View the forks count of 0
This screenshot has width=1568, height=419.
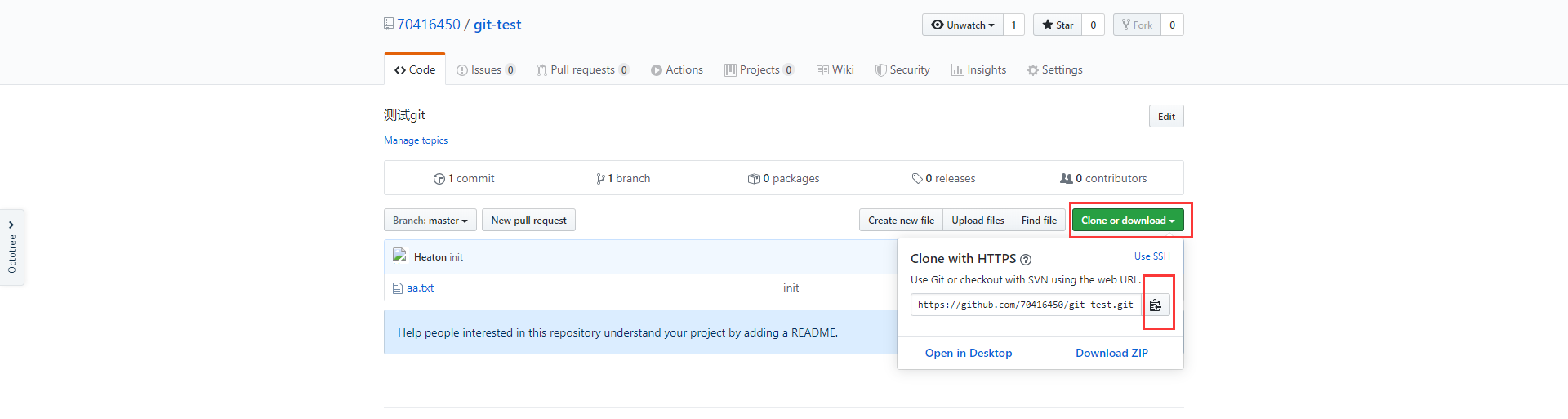pyautogui.click(x=1172, y=25)
